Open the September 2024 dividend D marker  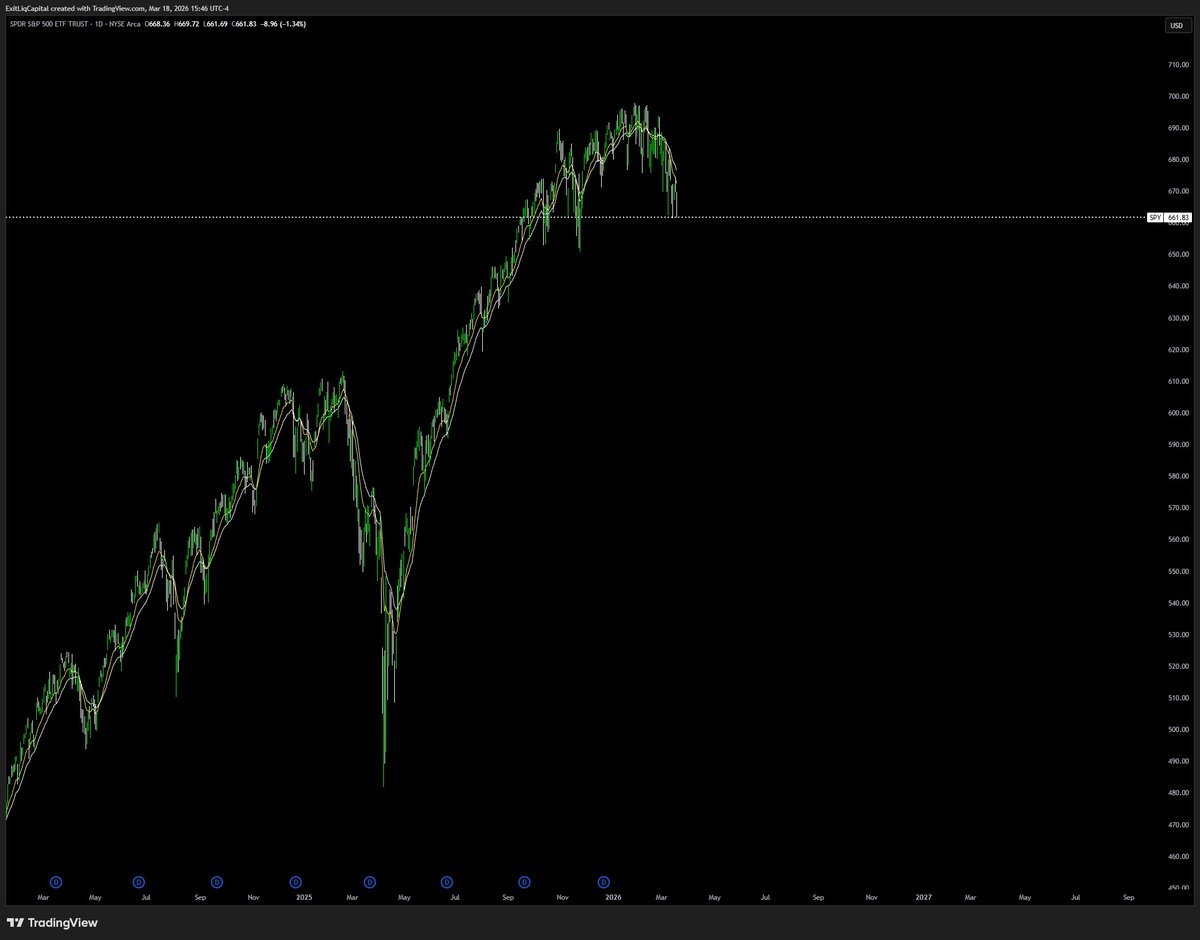click(x=217, y=882)
